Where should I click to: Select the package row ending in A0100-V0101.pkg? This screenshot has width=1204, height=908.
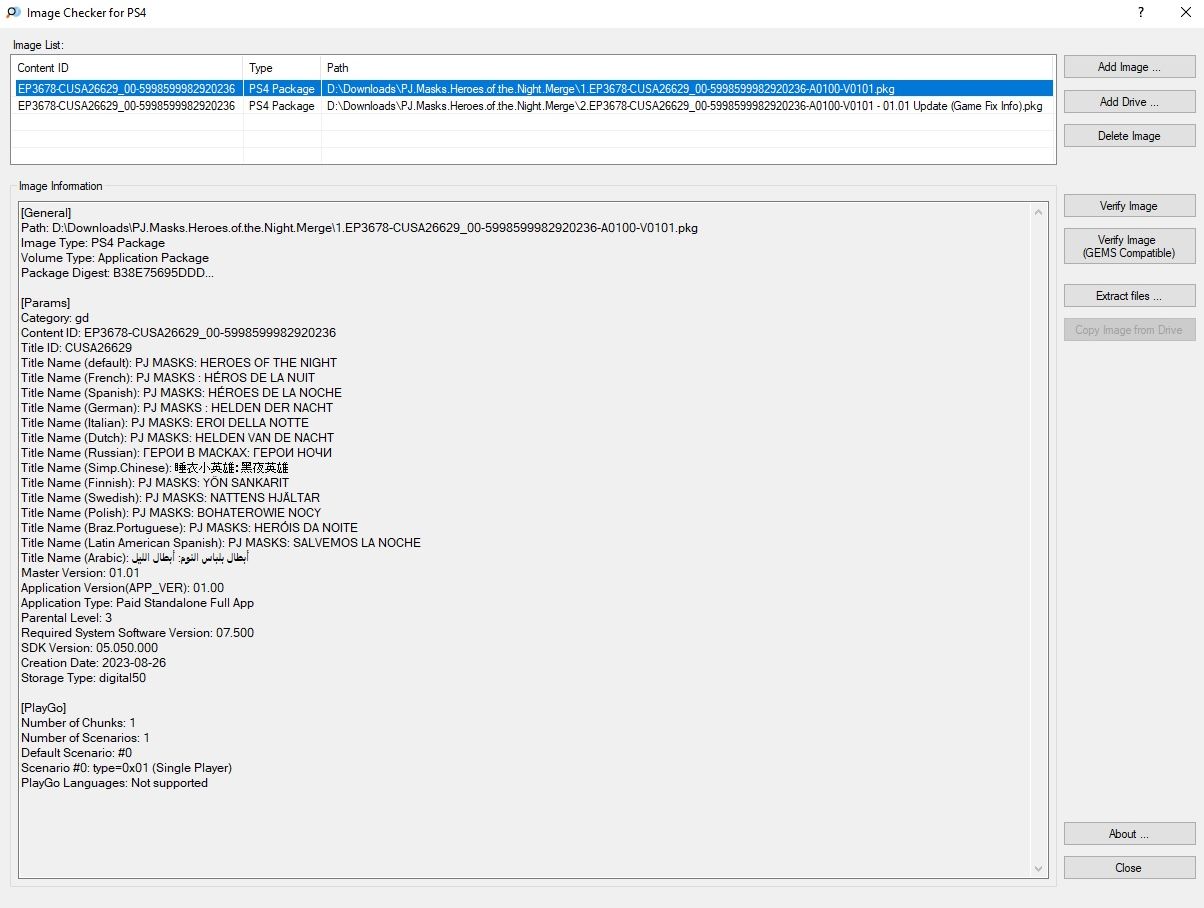point(533,89)
